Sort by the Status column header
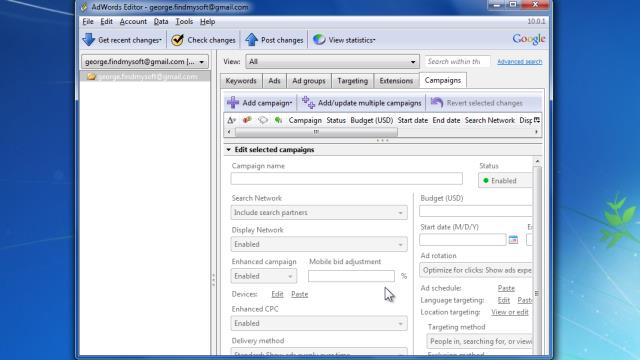Viewport: 640px width, 360px height. tap(336, 120)
